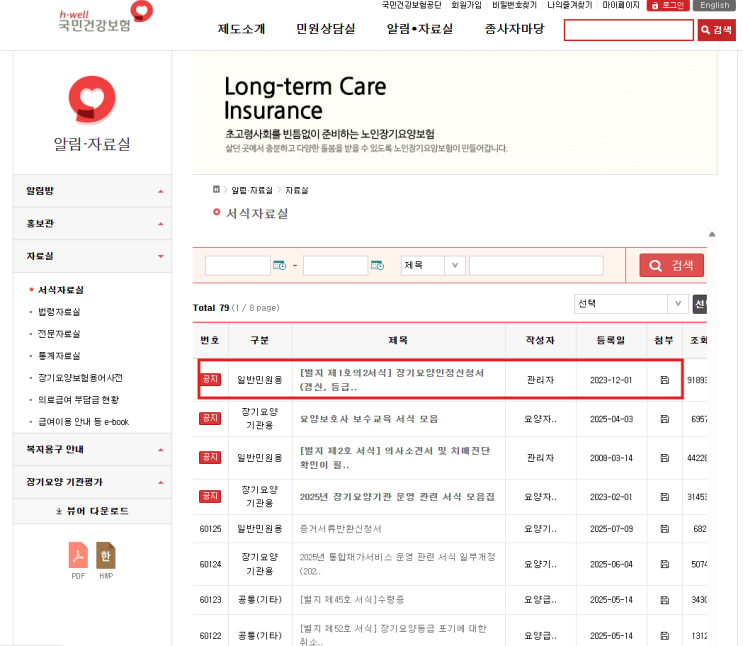This screenshot has width=743, height=646.
Task: Open the 알림•자료실 main menu
Action: pos(420,29)
